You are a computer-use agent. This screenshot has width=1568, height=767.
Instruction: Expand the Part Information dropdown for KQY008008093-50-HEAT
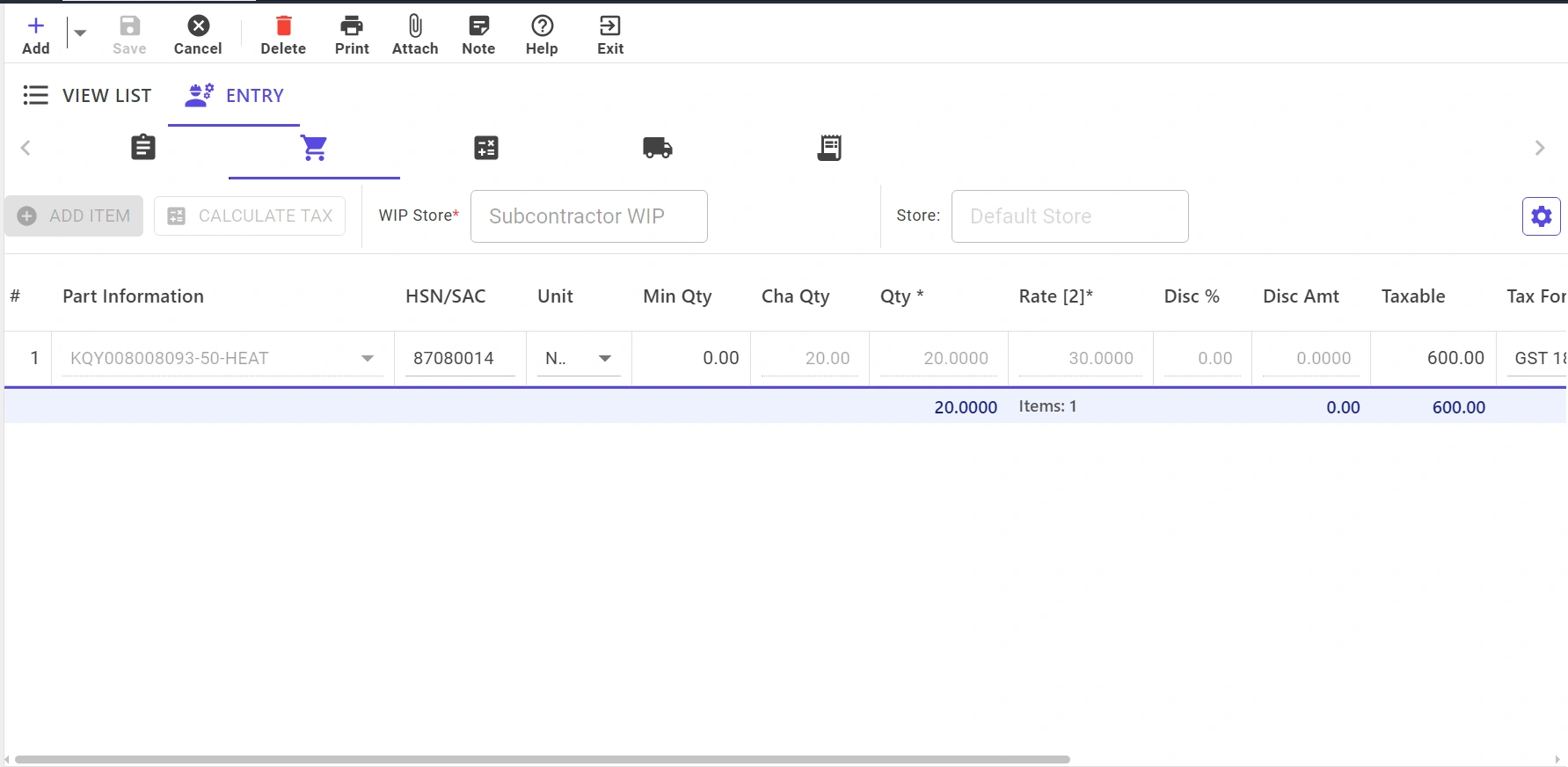pos(368,358)
